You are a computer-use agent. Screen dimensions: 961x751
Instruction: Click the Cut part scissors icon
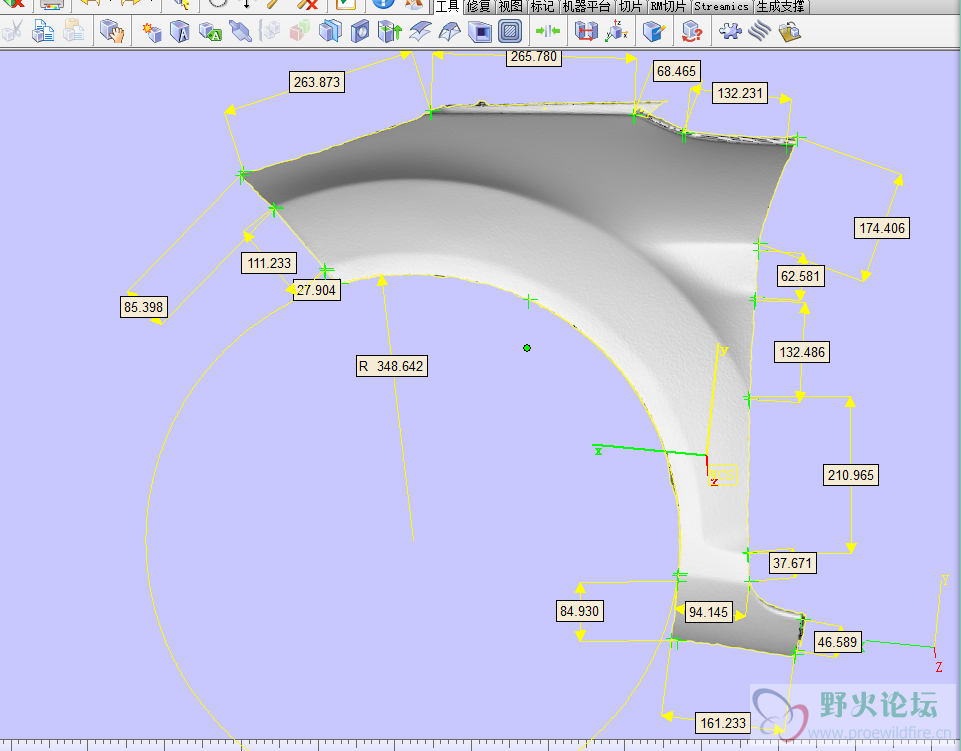[13, 31]
